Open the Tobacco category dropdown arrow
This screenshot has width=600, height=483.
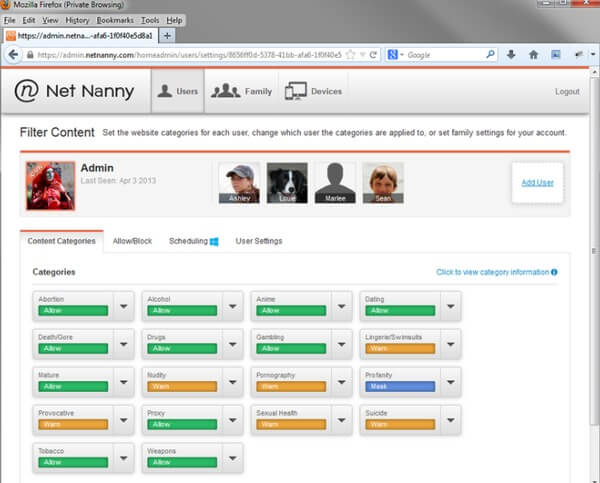tap(124, 458)
